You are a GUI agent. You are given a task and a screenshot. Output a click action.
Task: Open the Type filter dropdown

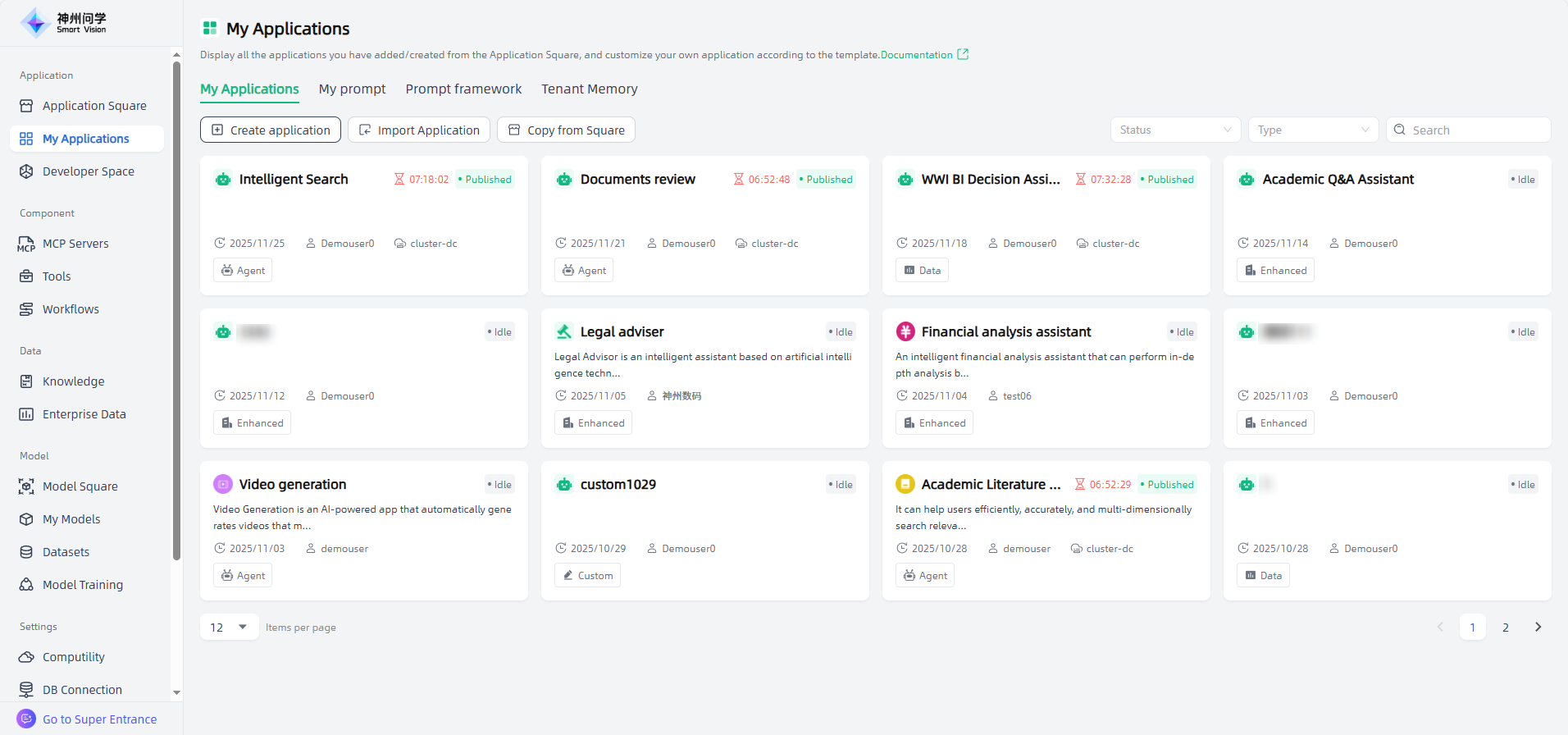[1313, 130]
